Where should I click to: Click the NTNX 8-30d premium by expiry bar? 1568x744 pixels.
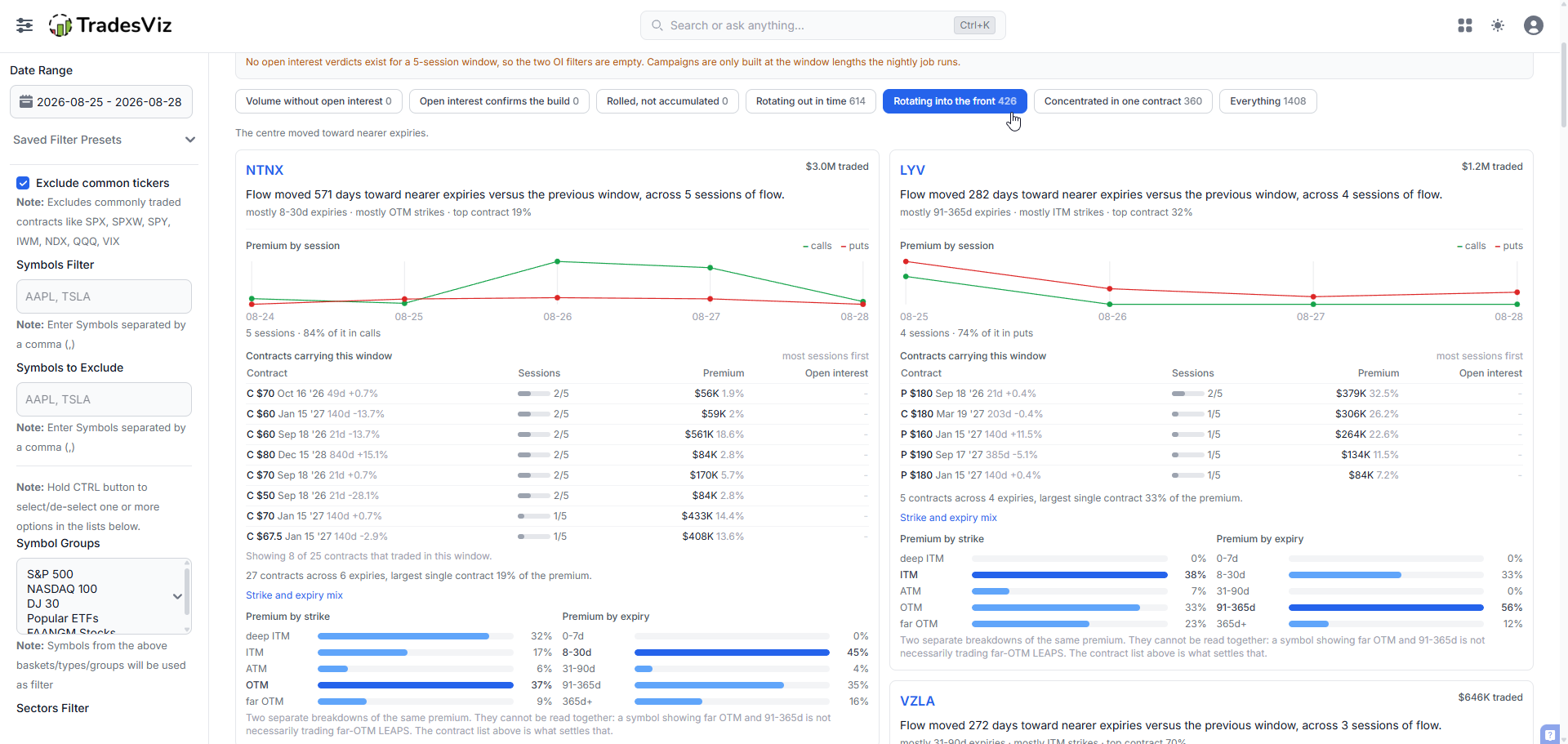tap(732, 653)
